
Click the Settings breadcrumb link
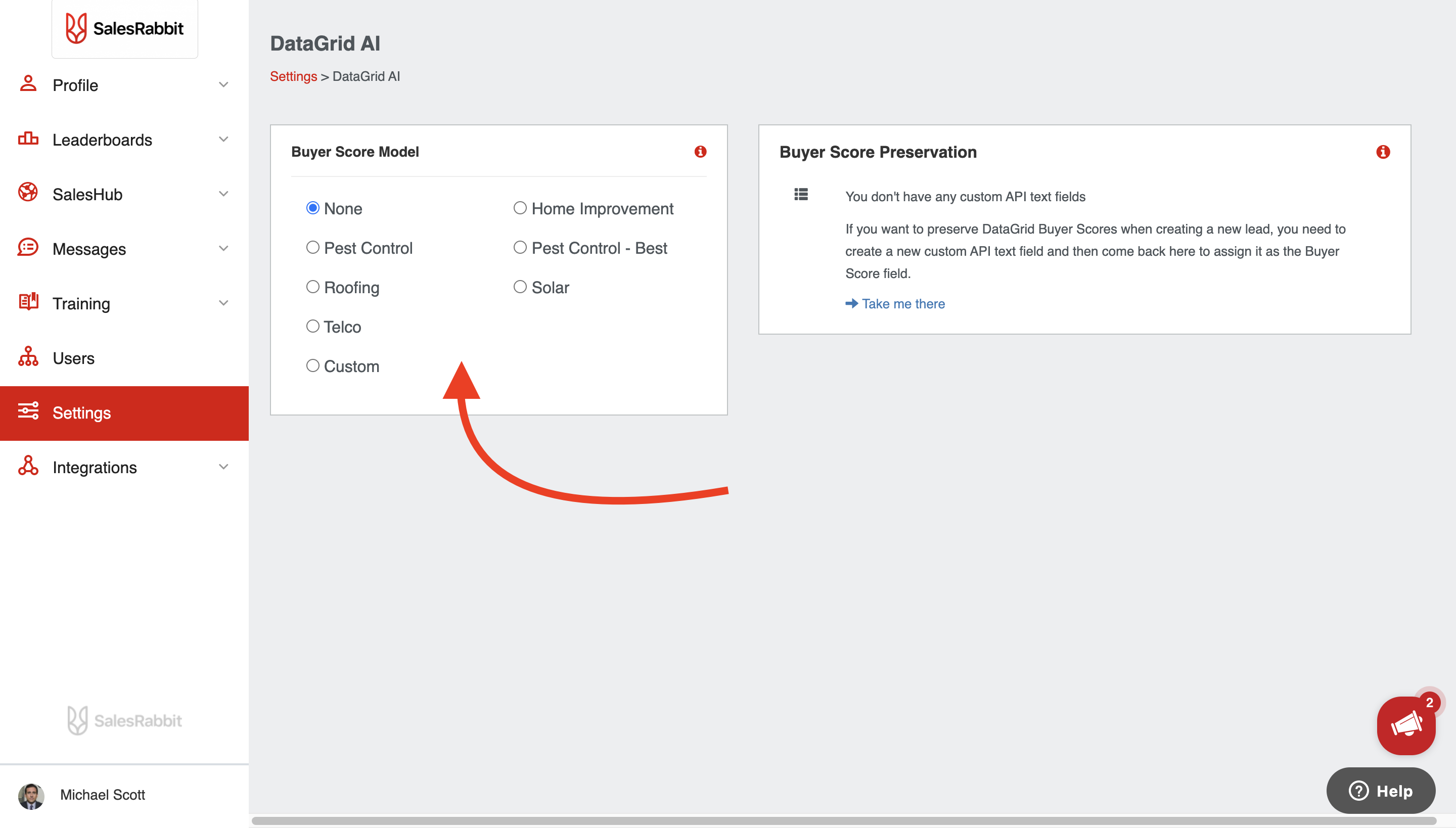[293, 76]
